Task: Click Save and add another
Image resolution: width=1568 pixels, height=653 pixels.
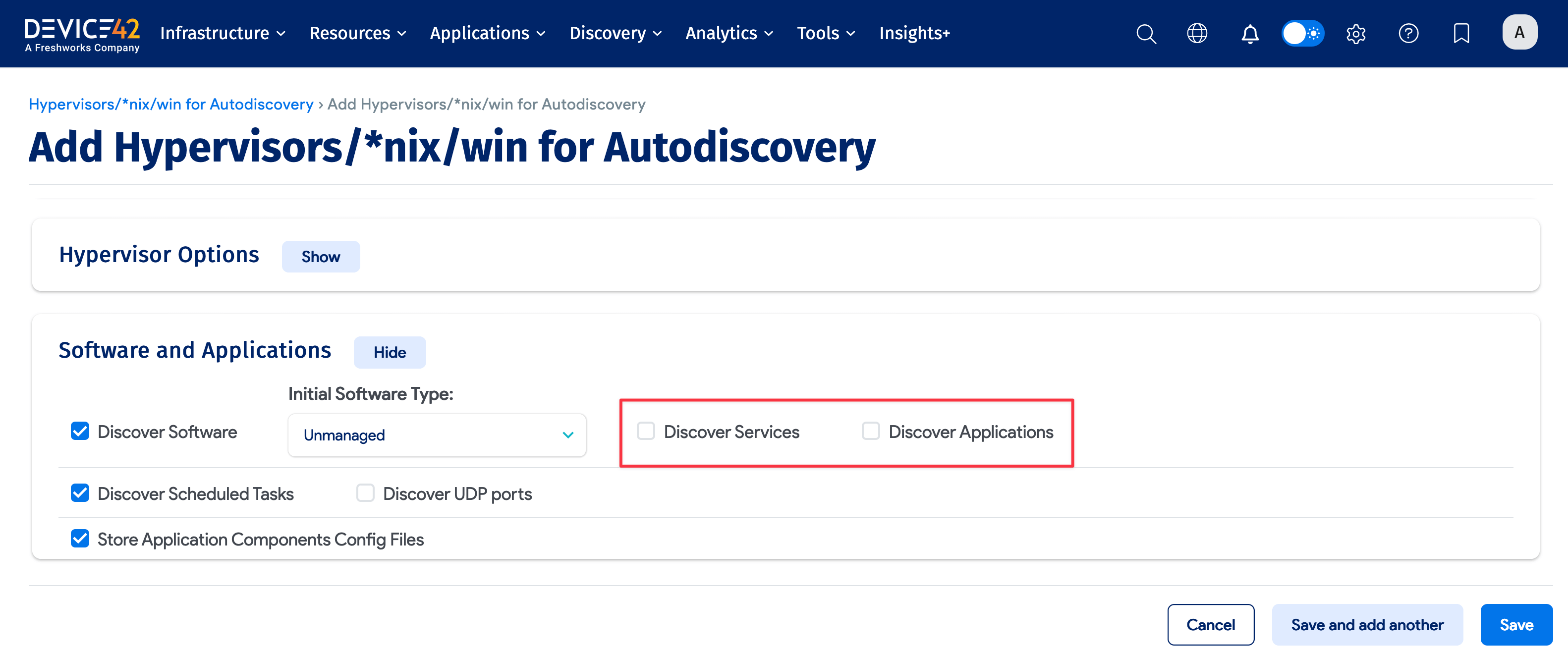Action: click(1367, 624)
